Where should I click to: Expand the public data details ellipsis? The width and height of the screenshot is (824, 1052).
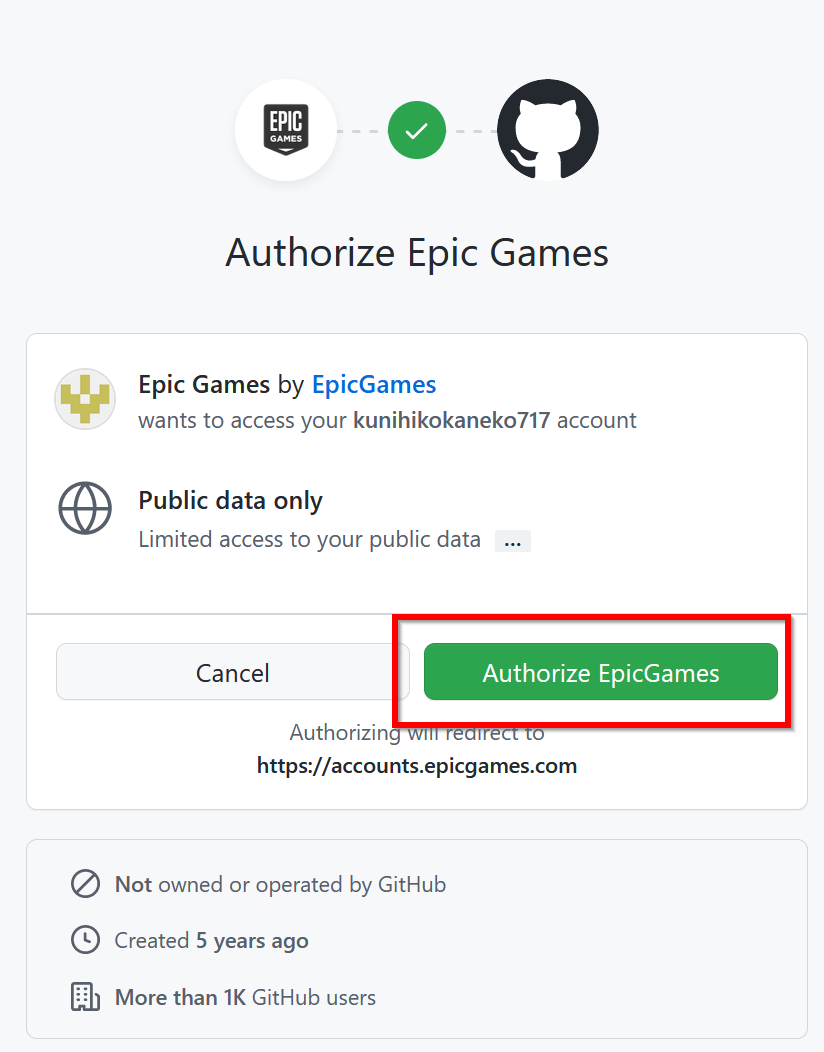513,541
